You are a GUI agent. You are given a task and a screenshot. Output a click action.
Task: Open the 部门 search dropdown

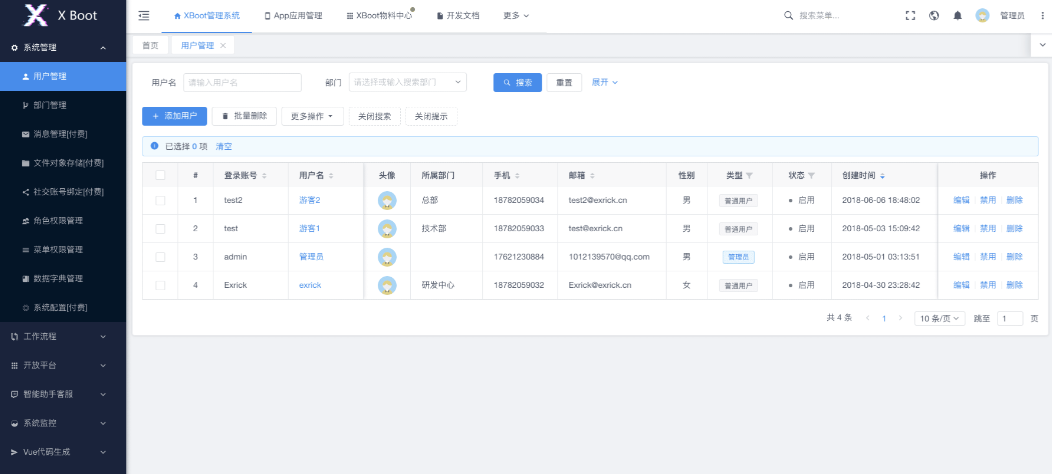pyautogui.click(x=408, y=82)
